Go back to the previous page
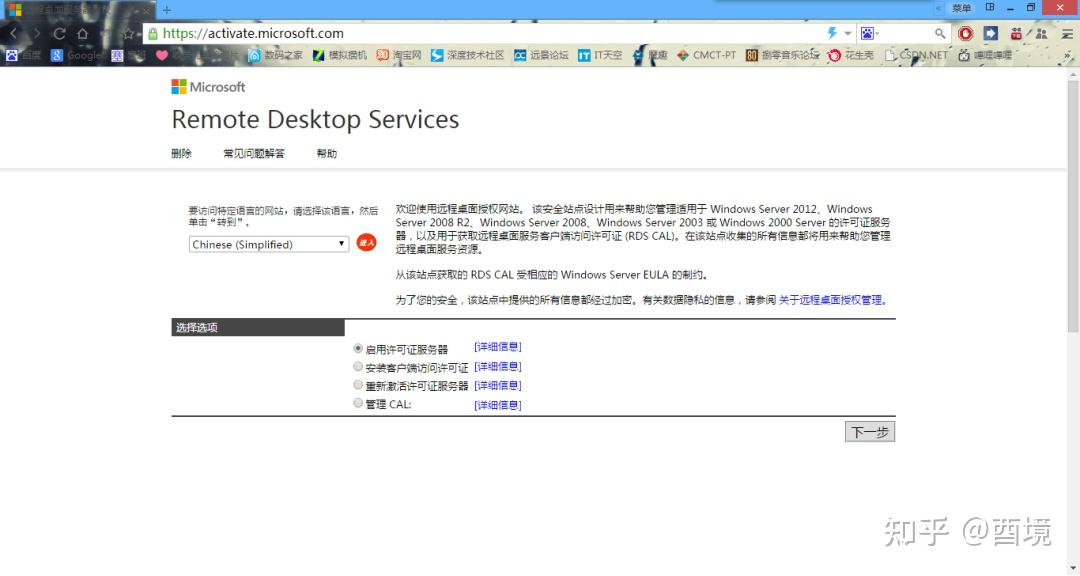The width and height of the screenshot is (1080, 576). coord(13,33)
